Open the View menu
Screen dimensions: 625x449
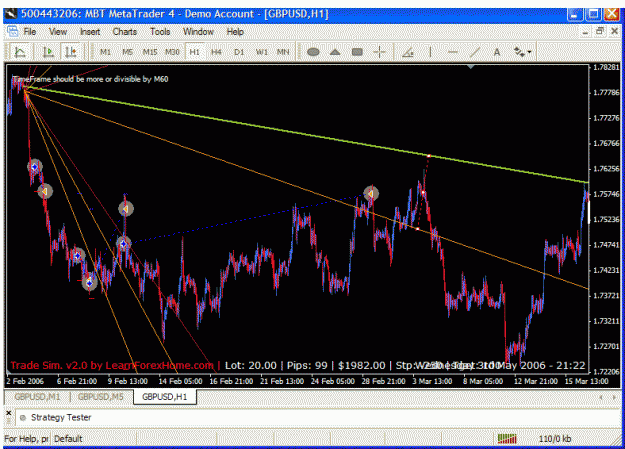(x=58, y=32)
